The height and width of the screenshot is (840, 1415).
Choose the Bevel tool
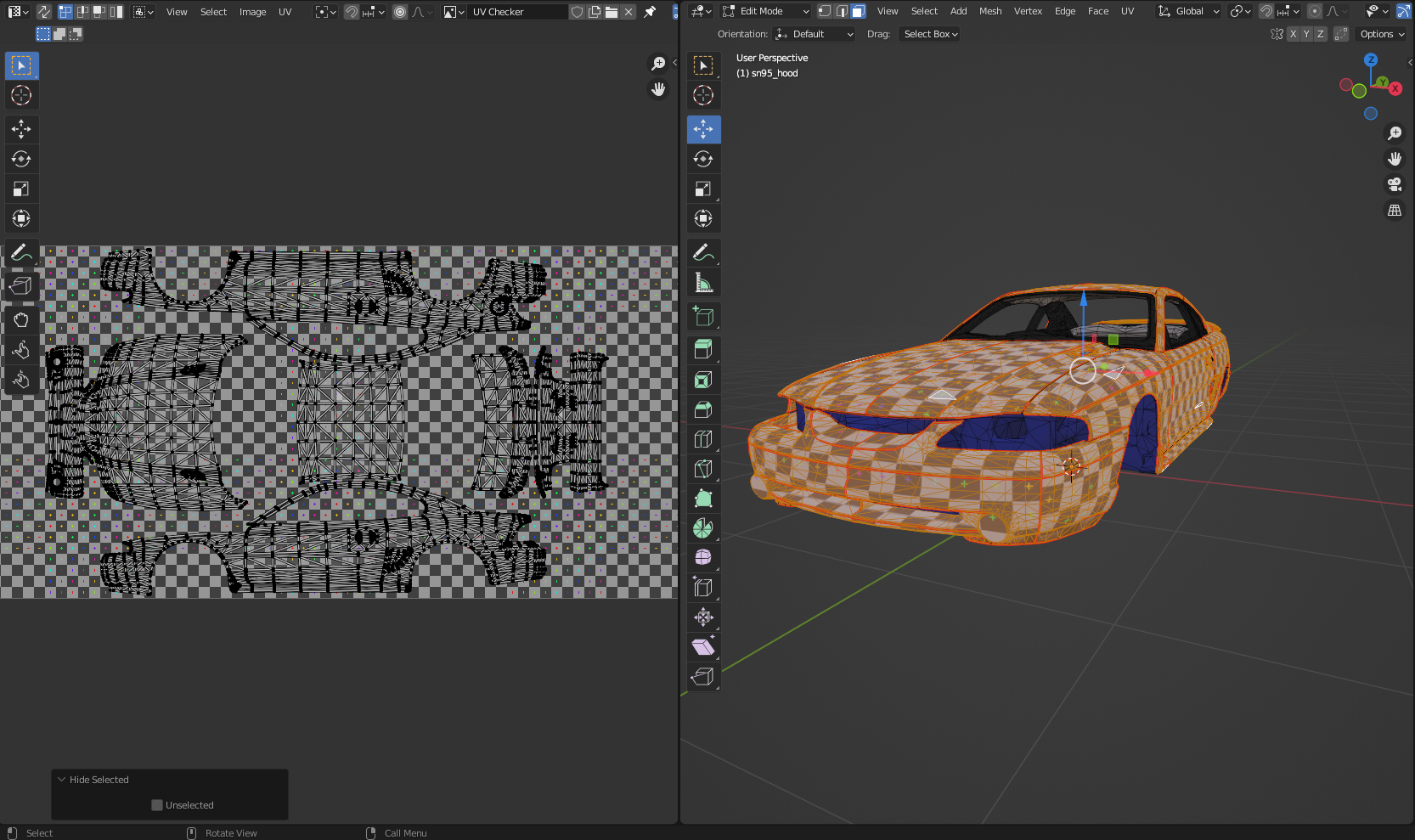coord(703,409)
